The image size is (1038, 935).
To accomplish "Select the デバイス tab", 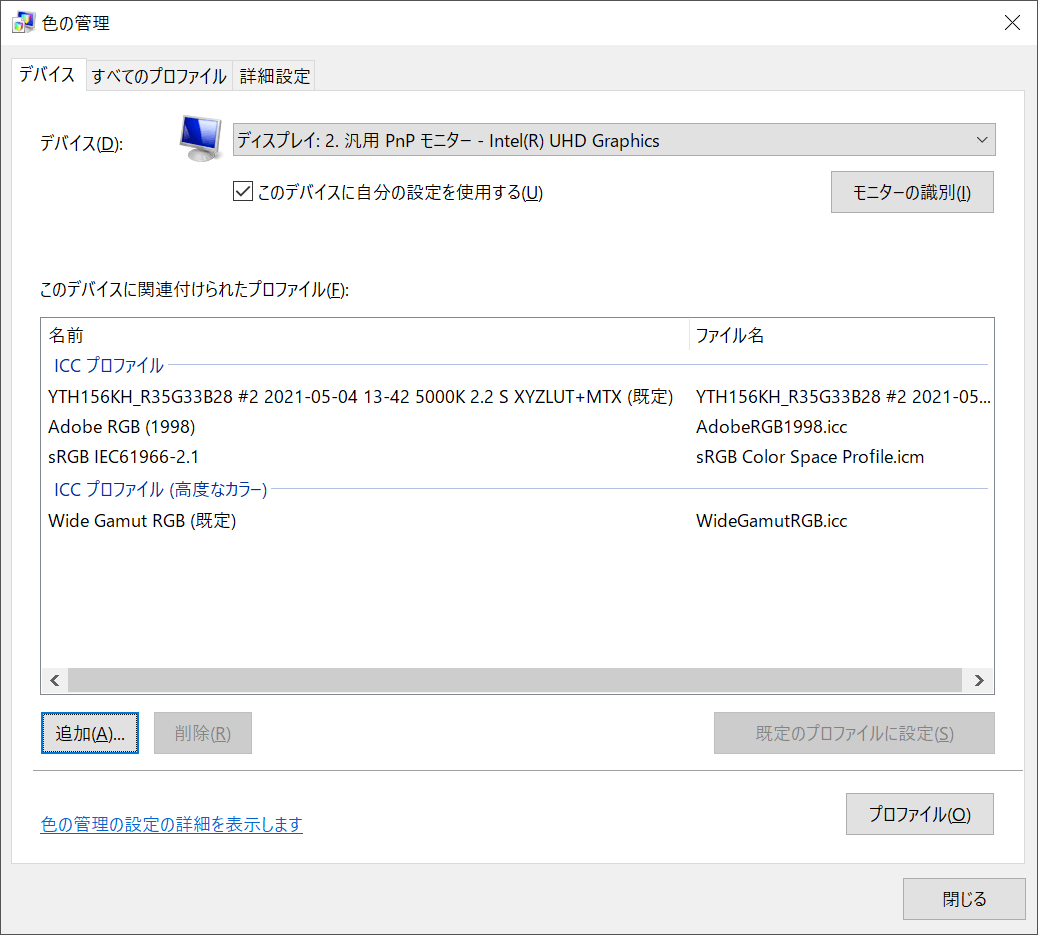I will (x=46, y=74).
